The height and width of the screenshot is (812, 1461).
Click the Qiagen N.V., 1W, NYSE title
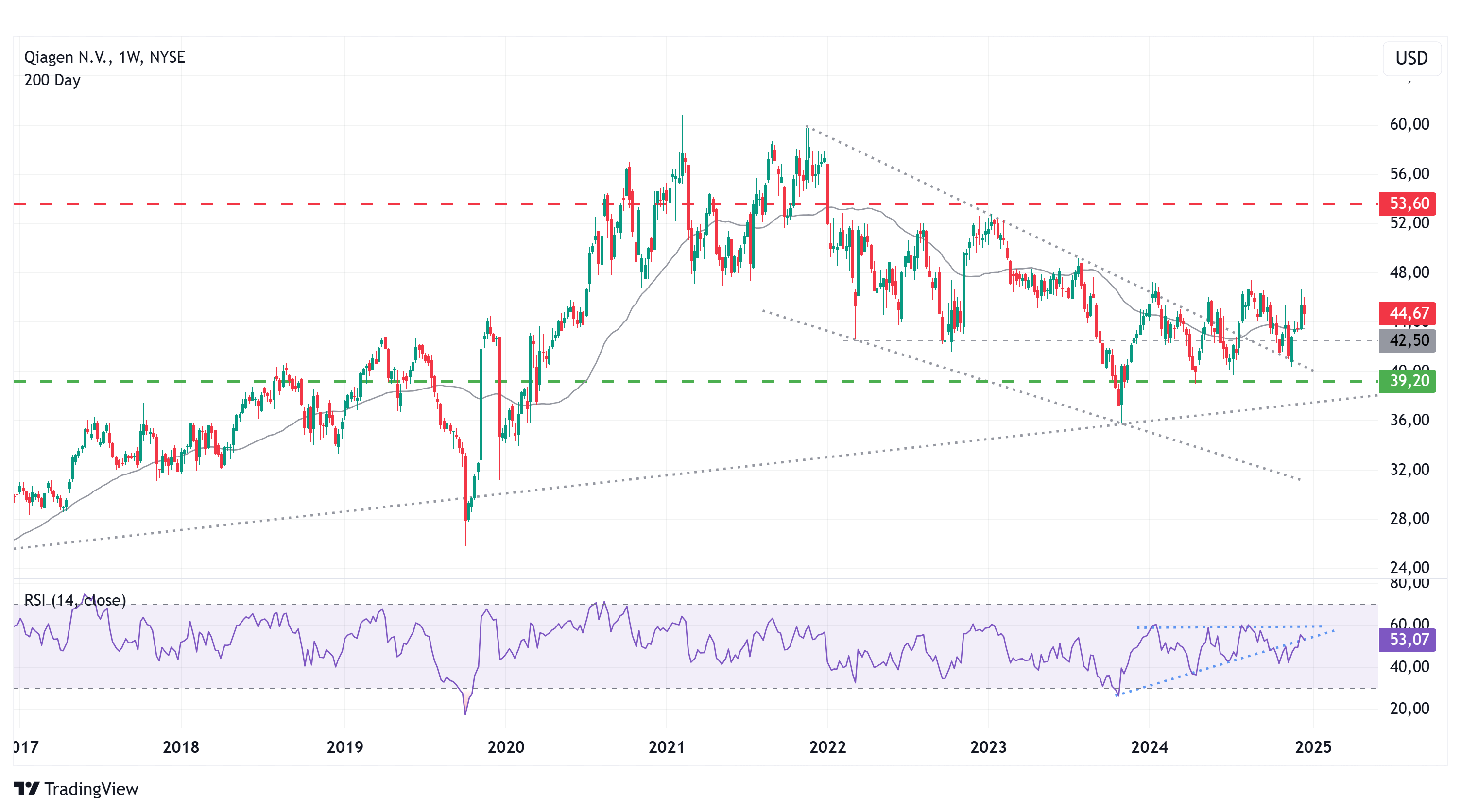[104, 57]
